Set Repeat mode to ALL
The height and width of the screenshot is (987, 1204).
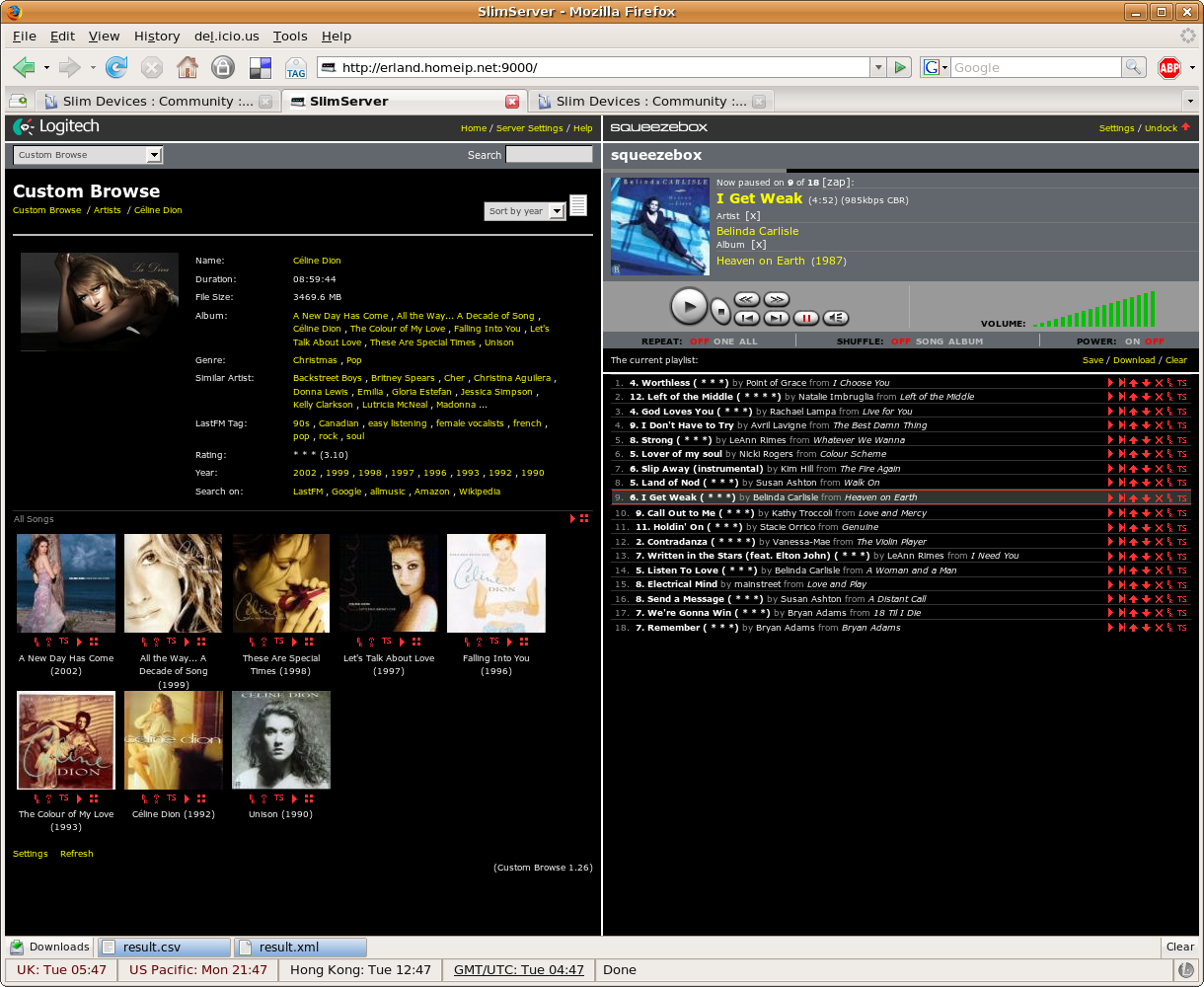coord(748,342)
